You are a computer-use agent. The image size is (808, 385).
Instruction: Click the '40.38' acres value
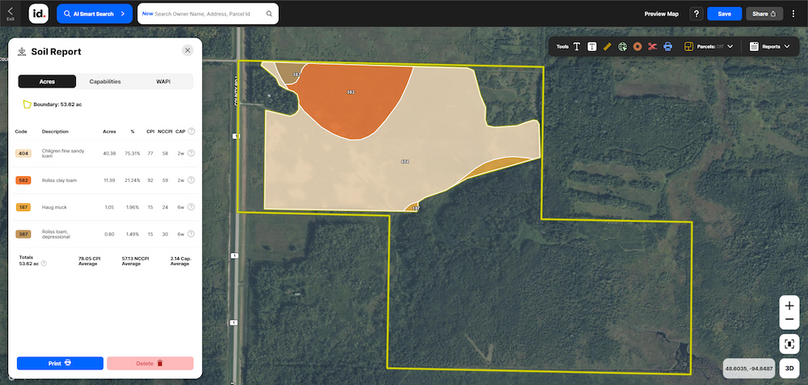(109, 153)
